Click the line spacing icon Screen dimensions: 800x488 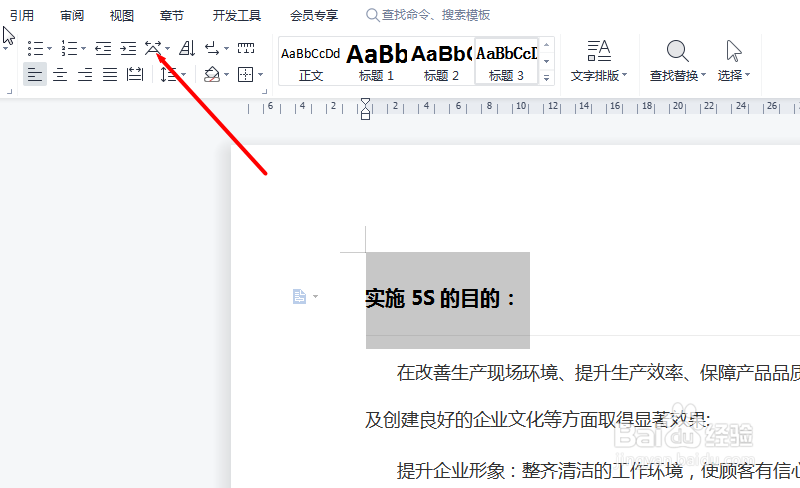point(168,75)
